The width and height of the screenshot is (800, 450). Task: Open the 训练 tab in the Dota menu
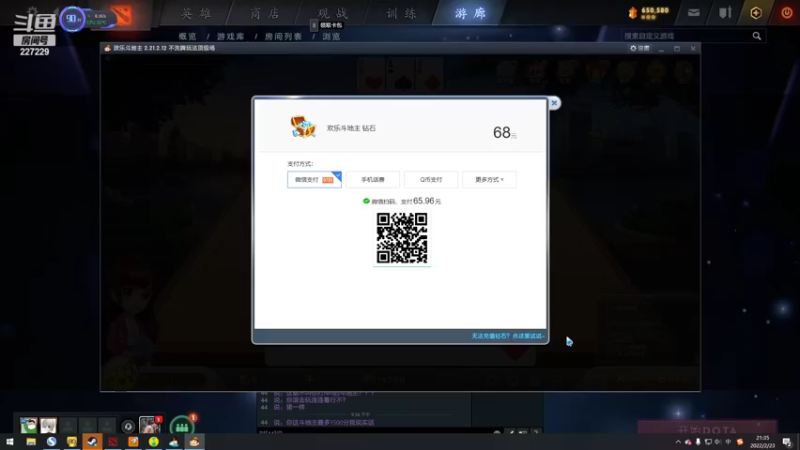point(401,13)
